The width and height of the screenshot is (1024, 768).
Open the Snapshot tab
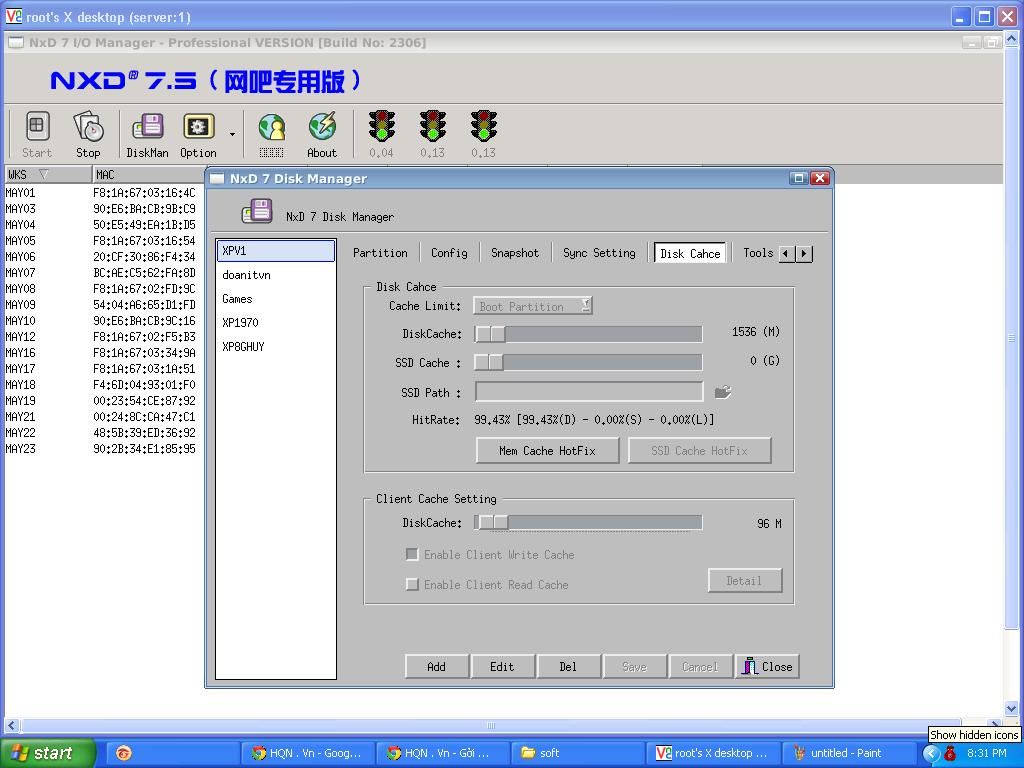(514, 253)
